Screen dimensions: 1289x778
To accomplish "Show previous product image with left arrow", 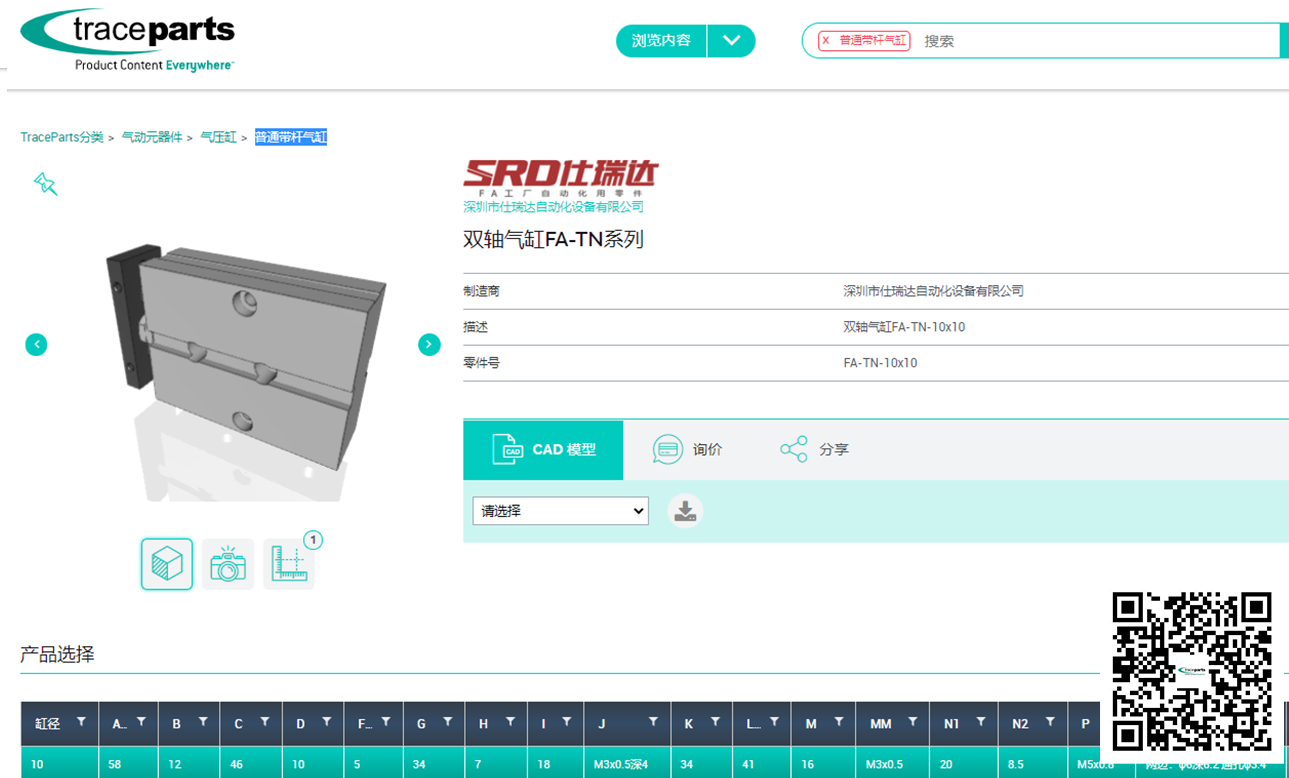I will (36, 344).
